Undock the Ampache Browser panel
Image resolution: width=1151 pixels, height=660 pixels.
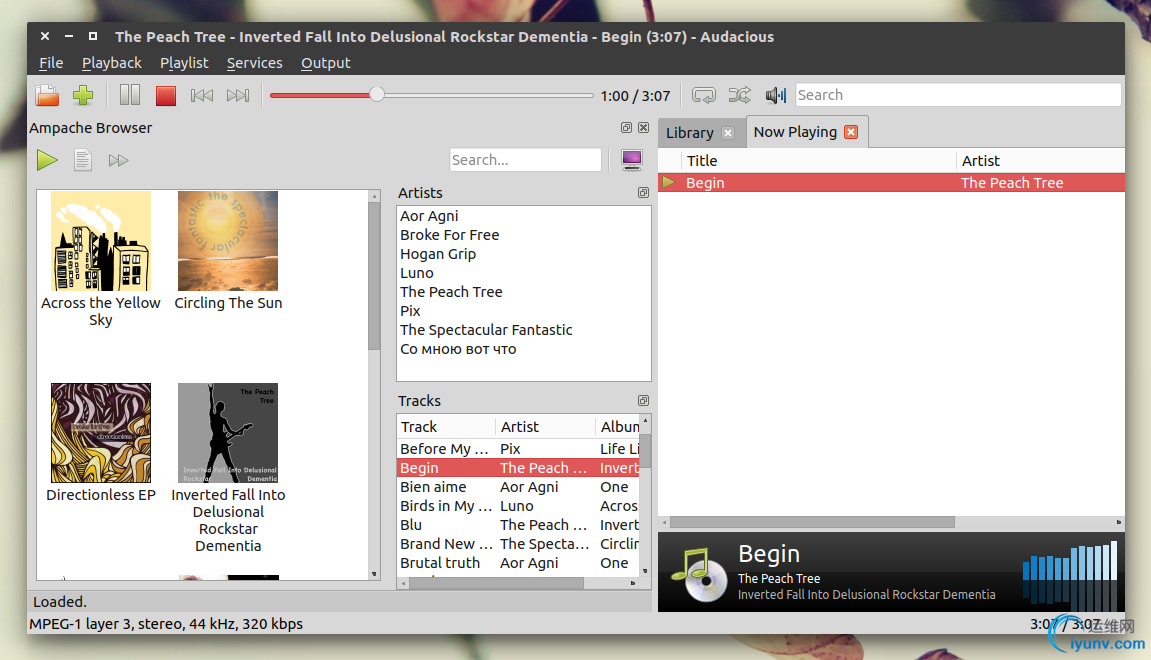point(626,128)
